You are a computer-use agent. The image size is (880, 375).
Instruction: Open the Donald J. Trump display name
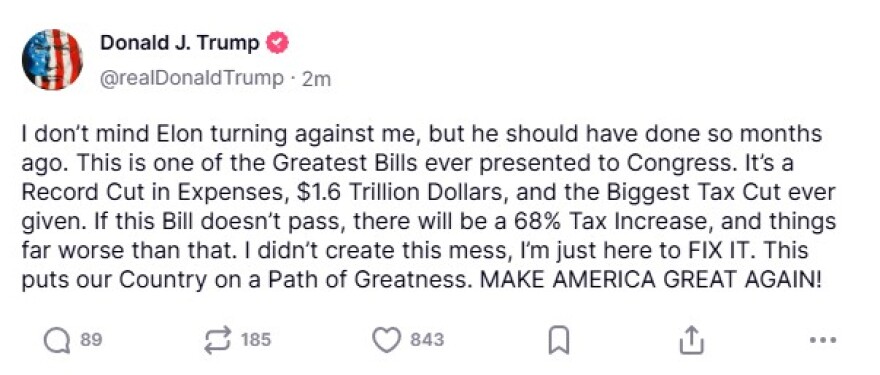[x=180, y=43]
